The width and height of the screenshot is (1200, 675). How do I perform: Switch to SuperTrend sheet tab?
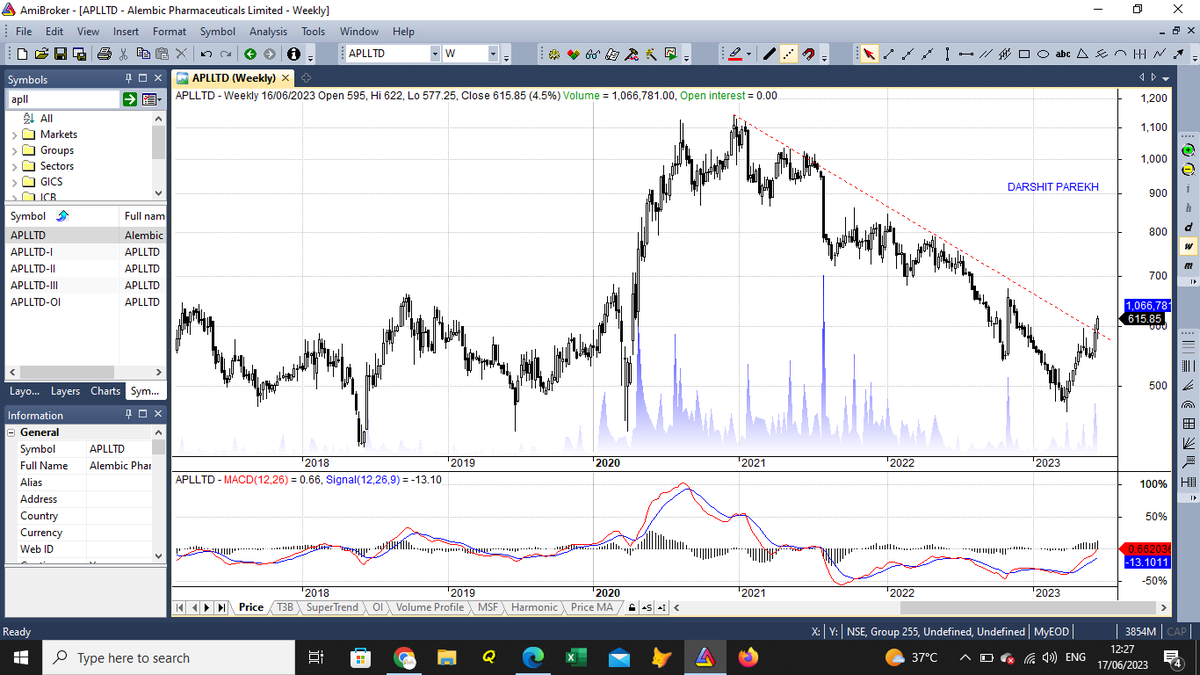pos(332,607)
